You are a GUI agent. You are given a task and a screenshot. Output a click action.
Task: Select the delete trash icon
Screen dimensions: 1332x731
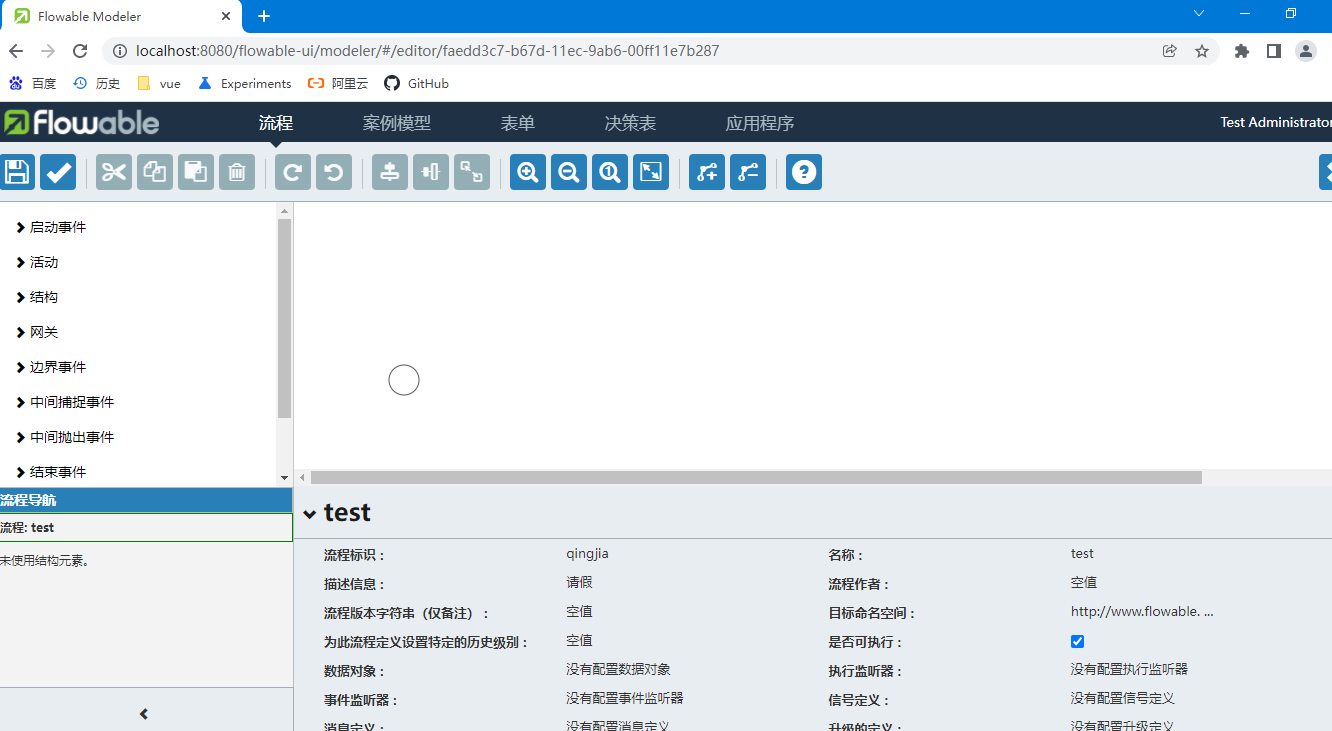236,172
